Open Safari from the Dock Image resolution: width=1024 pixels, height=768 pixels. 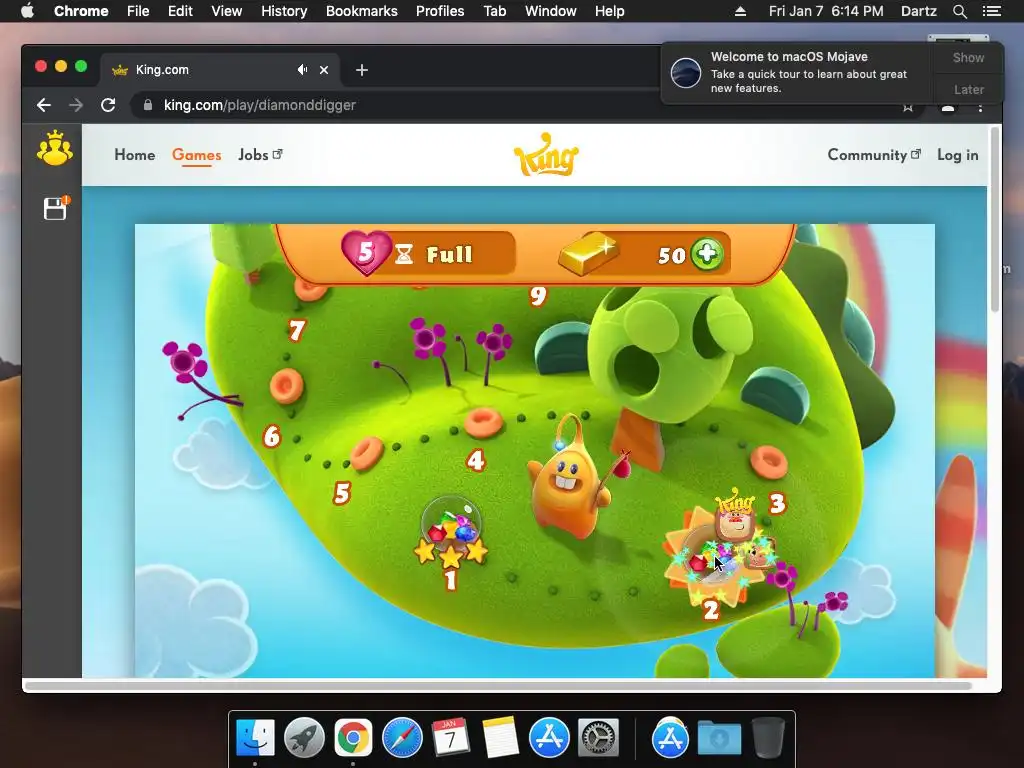(402, 738)
